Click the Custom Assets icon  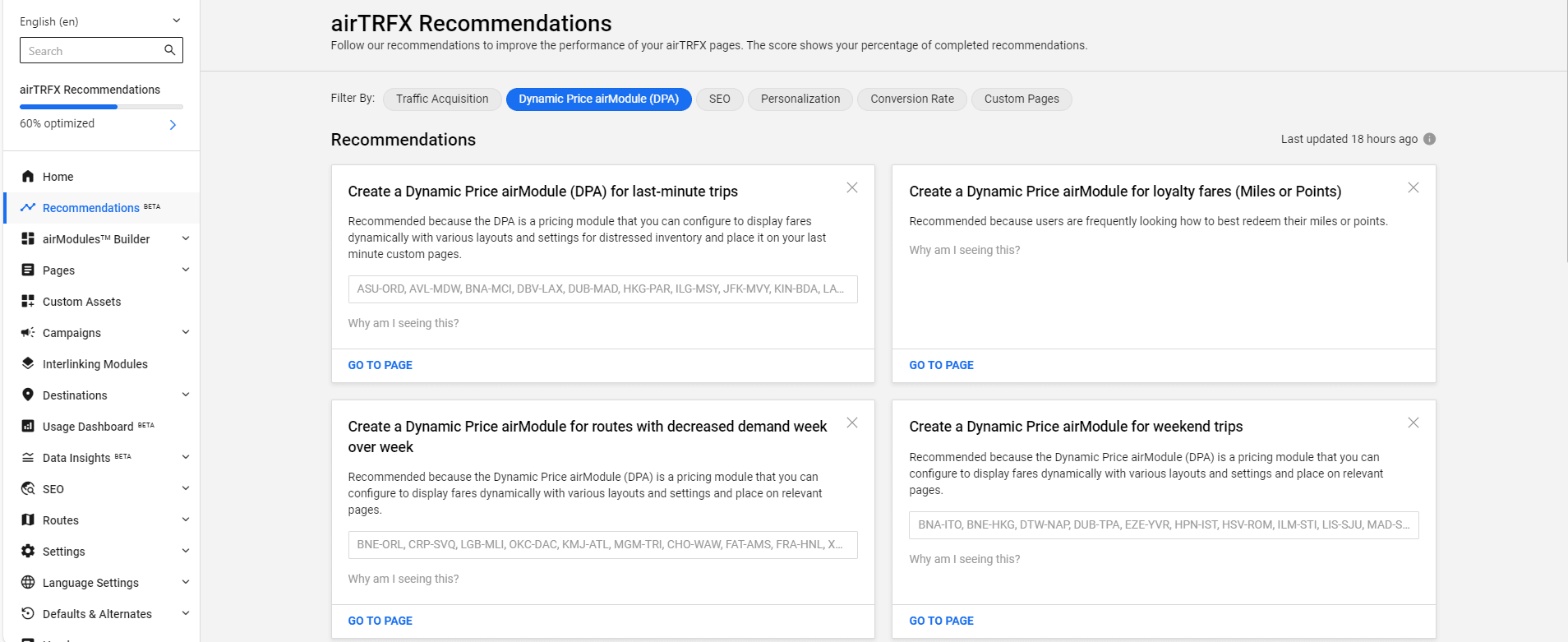28,301
